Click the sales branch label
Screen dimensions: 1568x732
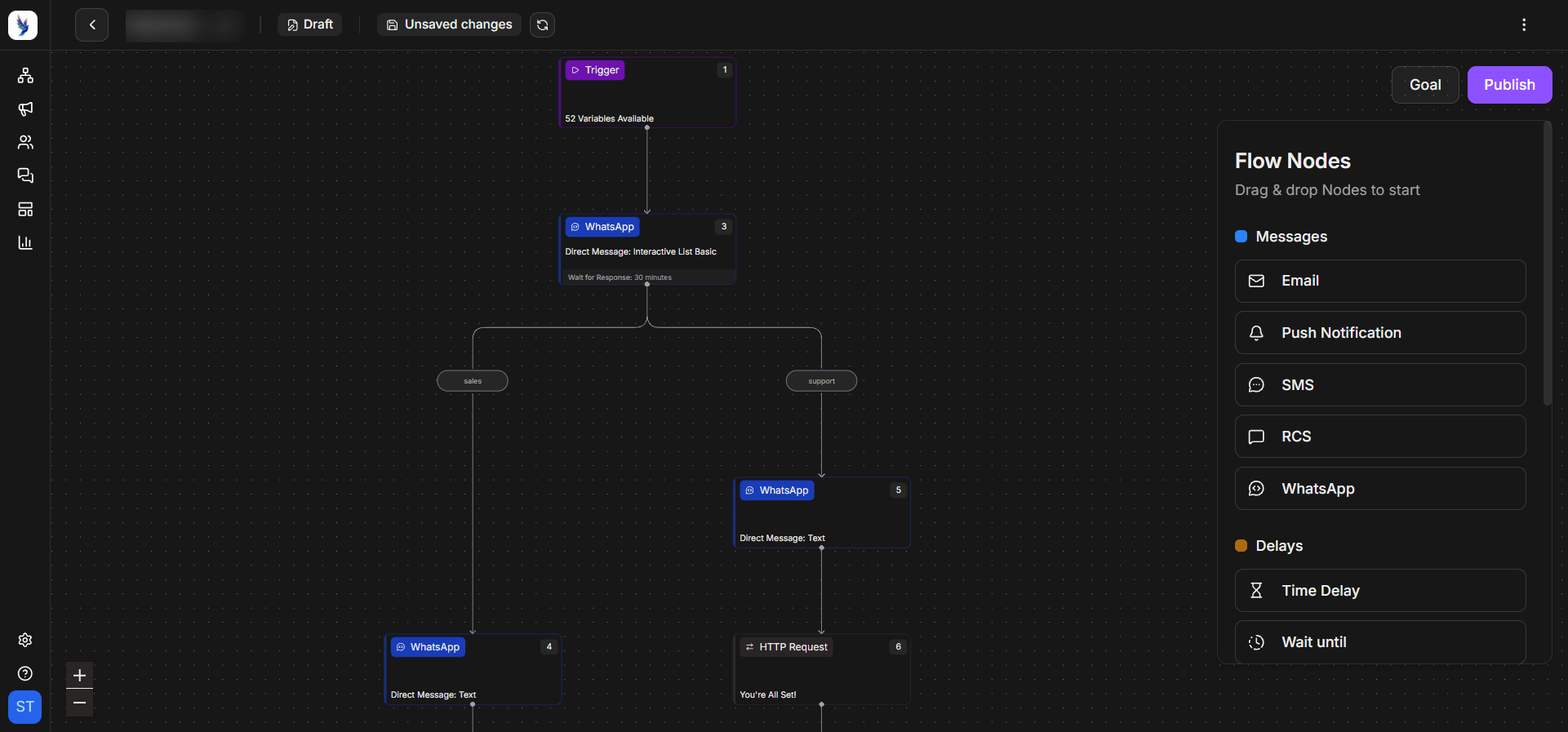pyautogui.click(x=473, y=381)
